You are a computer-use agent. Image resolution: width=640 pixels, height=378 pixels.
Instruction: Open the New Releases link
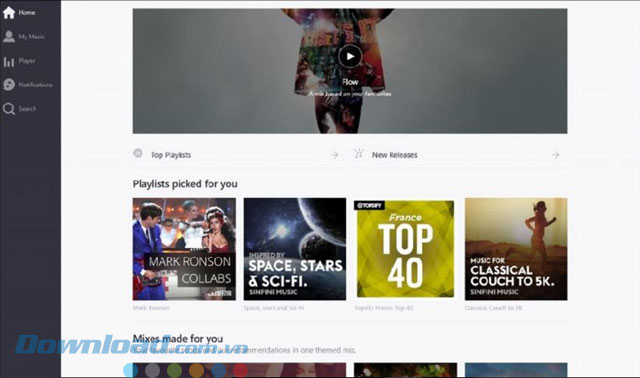click(394, 155)
